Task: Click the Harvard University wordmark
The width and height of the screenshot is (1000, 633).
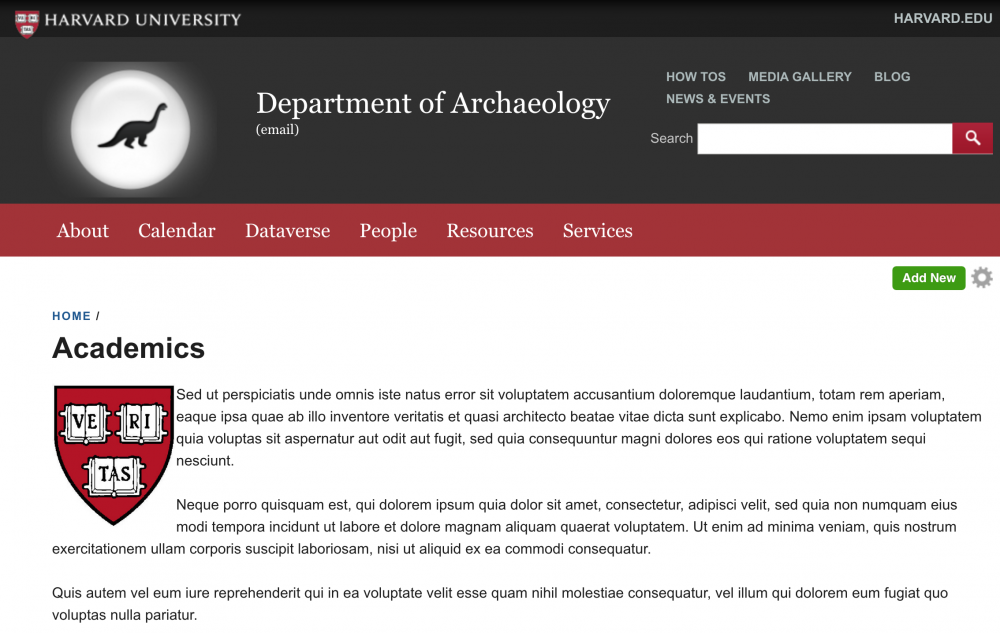Action: pyautogui.click(x=143, y=20)
